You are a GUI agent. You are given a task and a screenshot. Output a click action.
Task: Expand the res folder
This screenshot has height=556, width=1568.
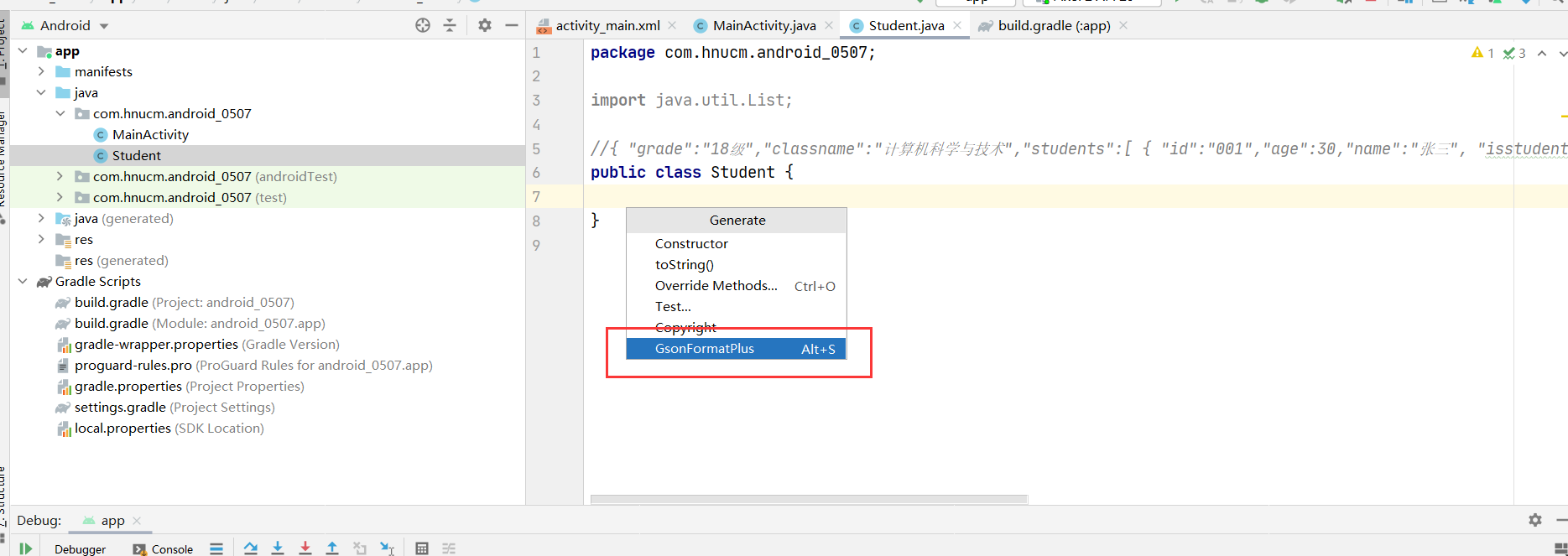click(x=41, y=239)
